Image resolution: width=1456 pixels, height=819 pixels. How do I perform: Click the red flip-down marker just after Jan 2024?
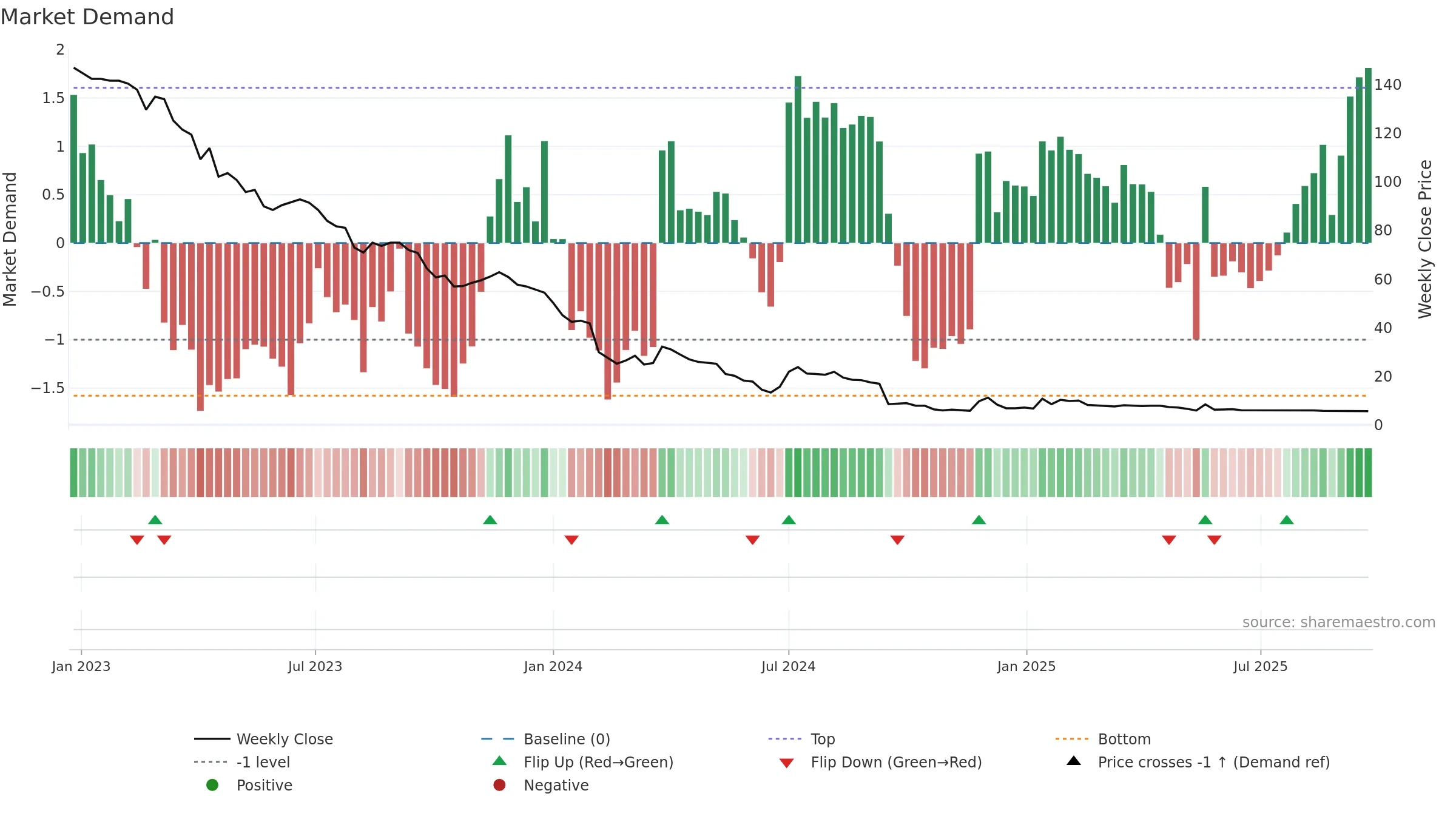tap(571, 540)
